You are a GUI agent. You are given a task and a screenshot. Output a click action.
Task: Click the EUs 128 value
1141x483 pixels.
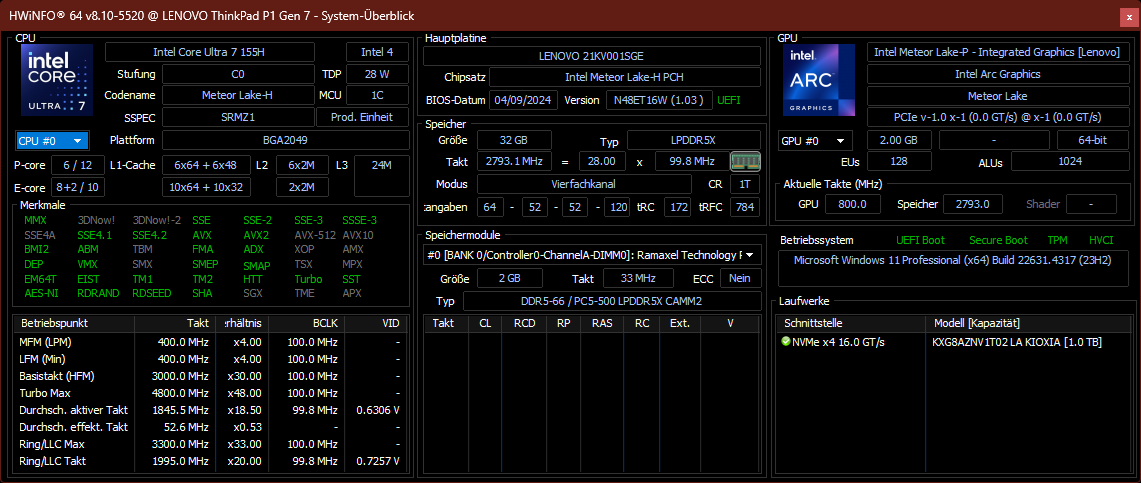901,161
